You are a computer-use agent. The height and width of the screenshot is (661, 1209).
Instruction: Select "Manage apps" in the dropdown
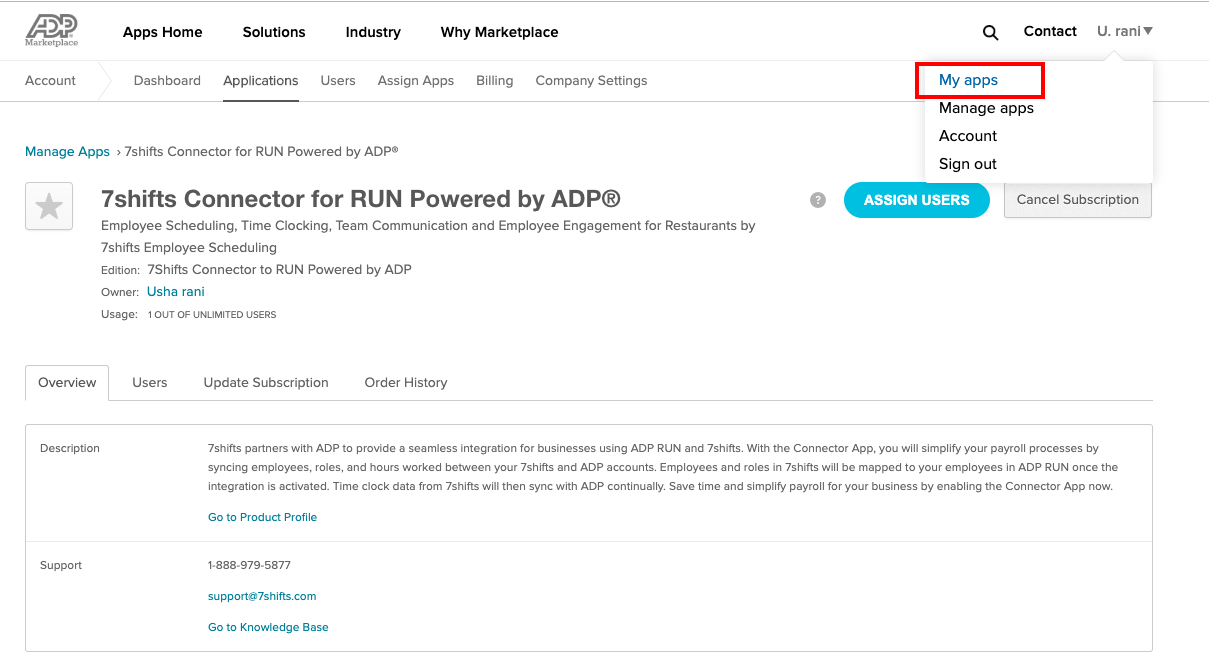click(985, 108)
